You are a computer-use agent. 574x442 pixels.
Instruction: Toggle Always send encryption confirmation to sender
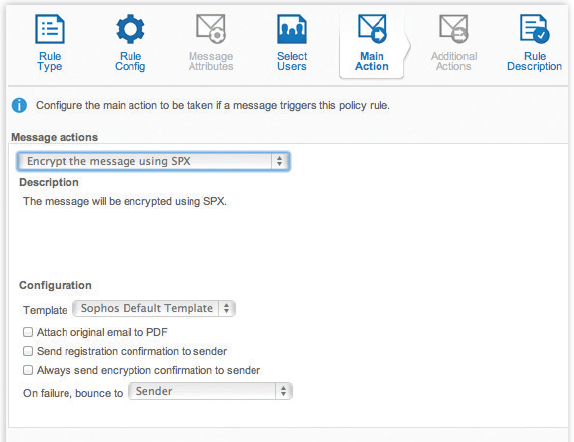pyautogui.click(x=28, y=370)
